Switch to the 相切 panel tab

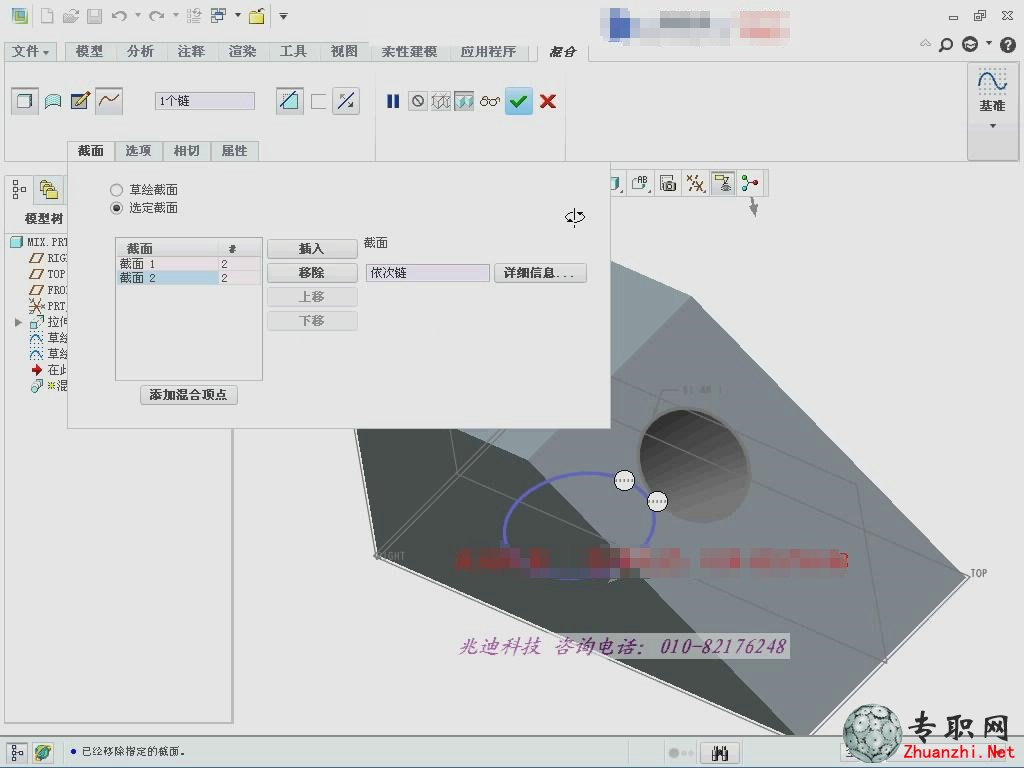coord(187,151)
